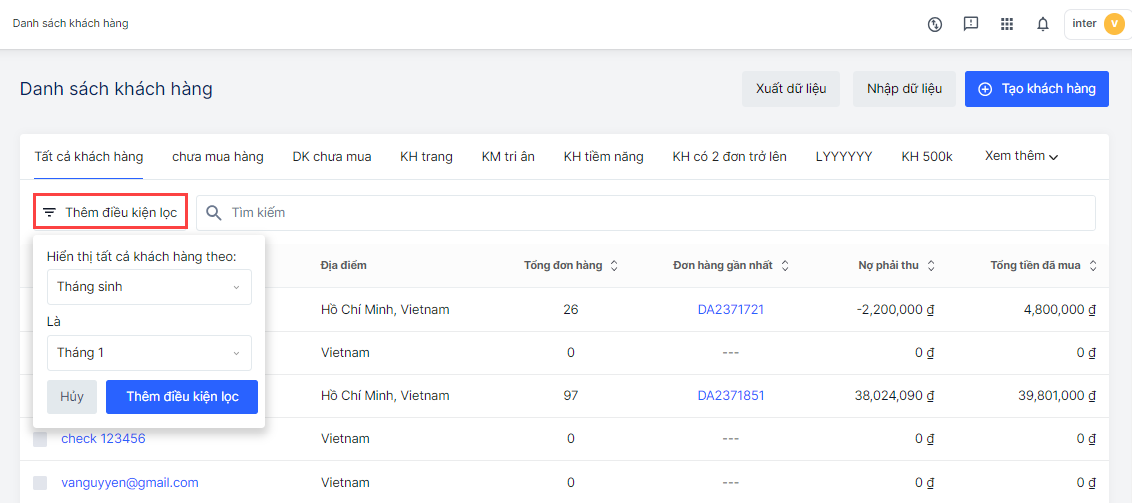Open the apps grid menu icon
The height and width of the screenshot is (503, 1132).
click(1007, 24)
